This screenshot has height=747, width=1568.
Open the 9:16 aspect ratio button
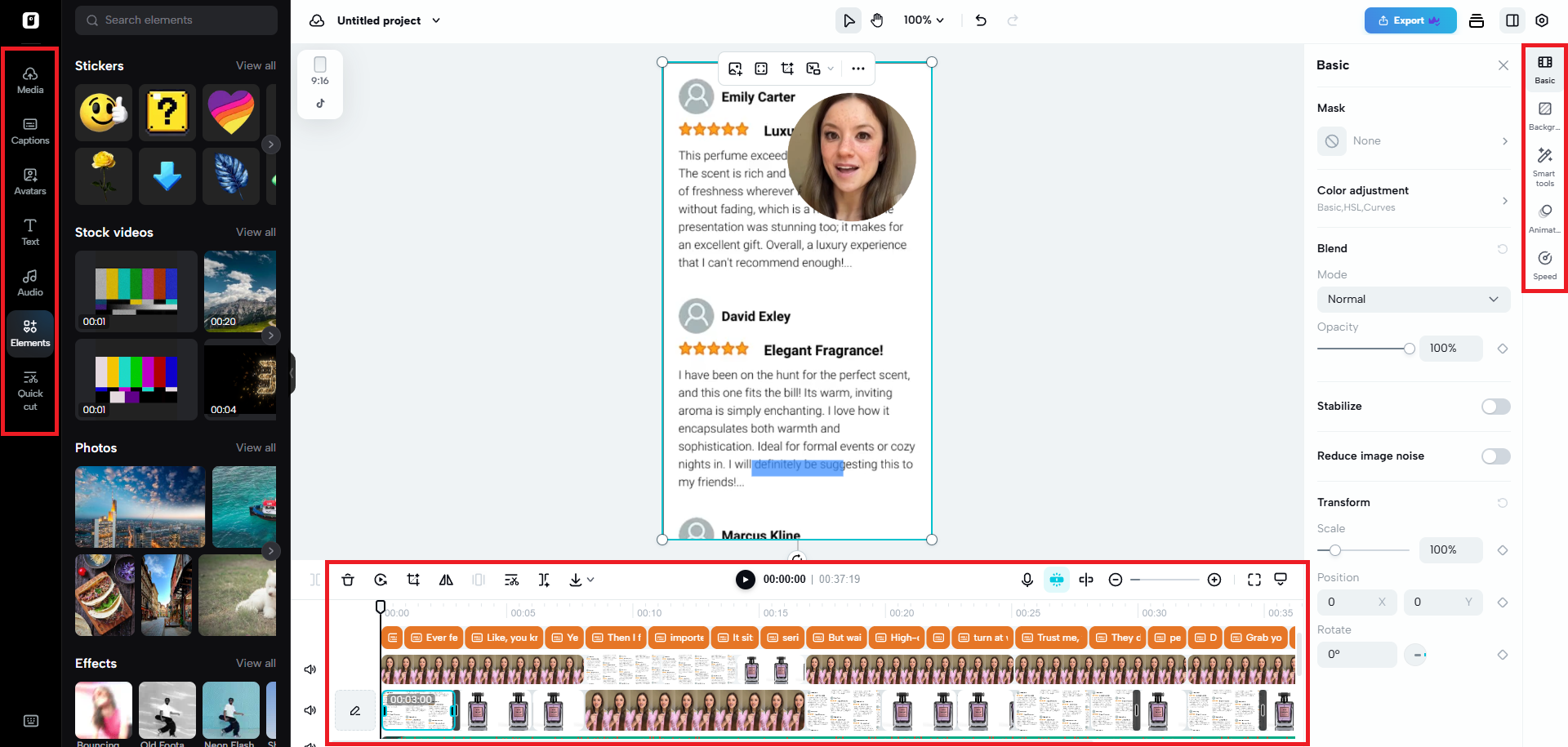click(320, 71)
